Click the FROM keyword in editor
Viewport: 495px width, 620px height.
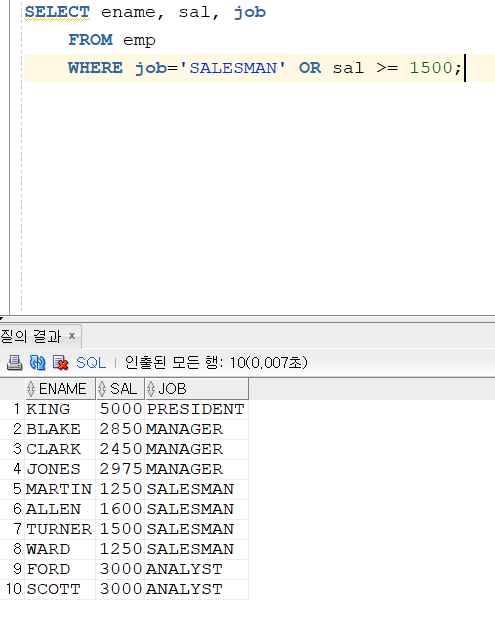tap(91, 40)
